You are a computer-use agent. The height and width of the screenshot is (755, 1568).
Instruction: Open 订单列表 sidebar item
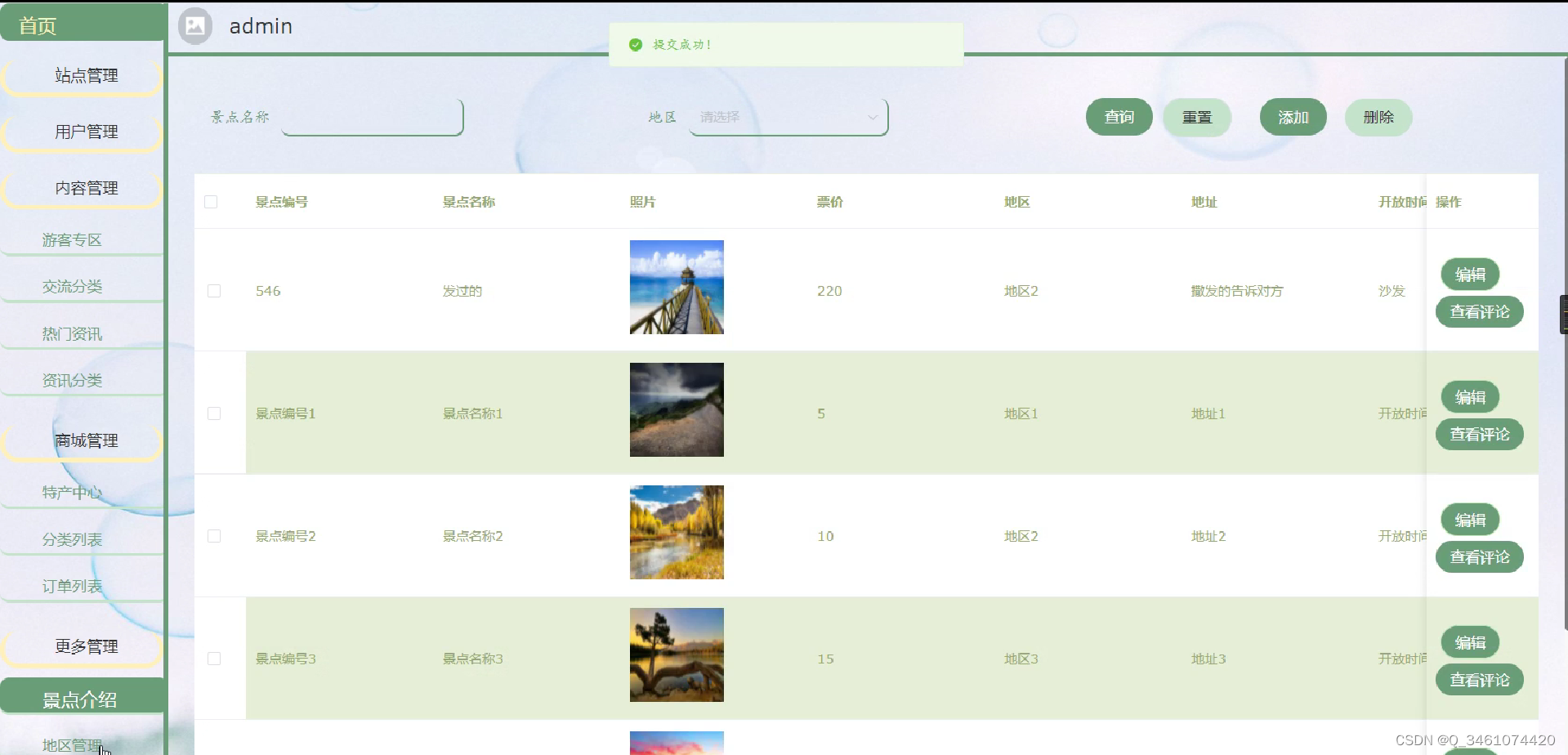pyautogui.click(x=82, y=587)
